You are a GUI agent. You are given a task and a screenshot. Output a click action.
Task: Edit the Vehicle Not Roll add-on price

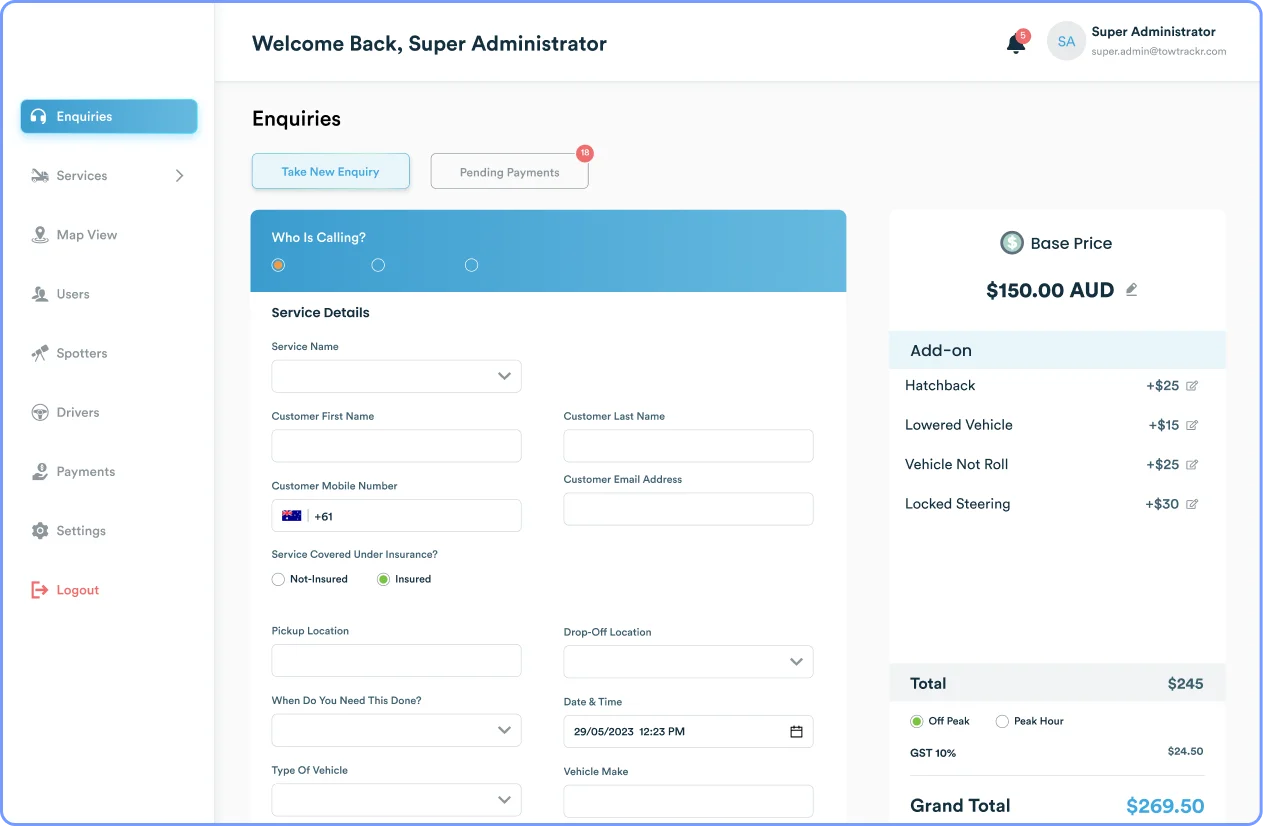point(1192,465)
